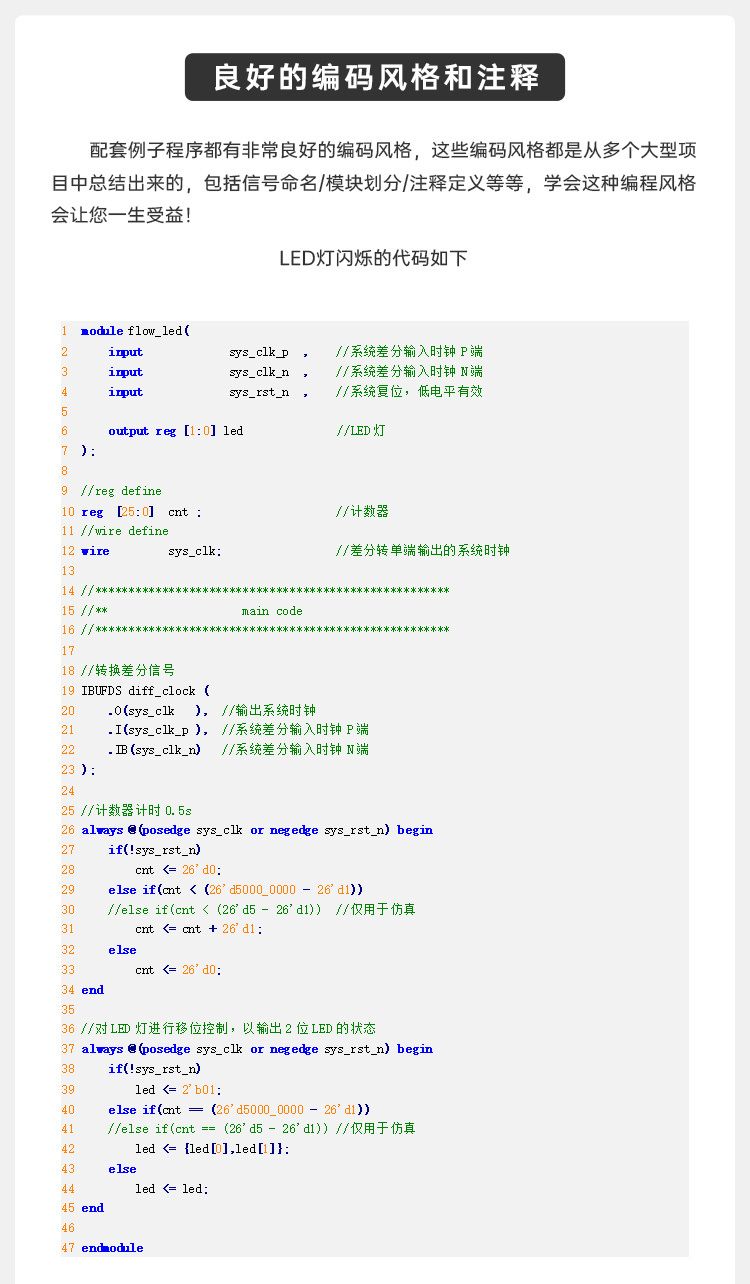
Task: Click the ");" on line 23
Action: 89,770
